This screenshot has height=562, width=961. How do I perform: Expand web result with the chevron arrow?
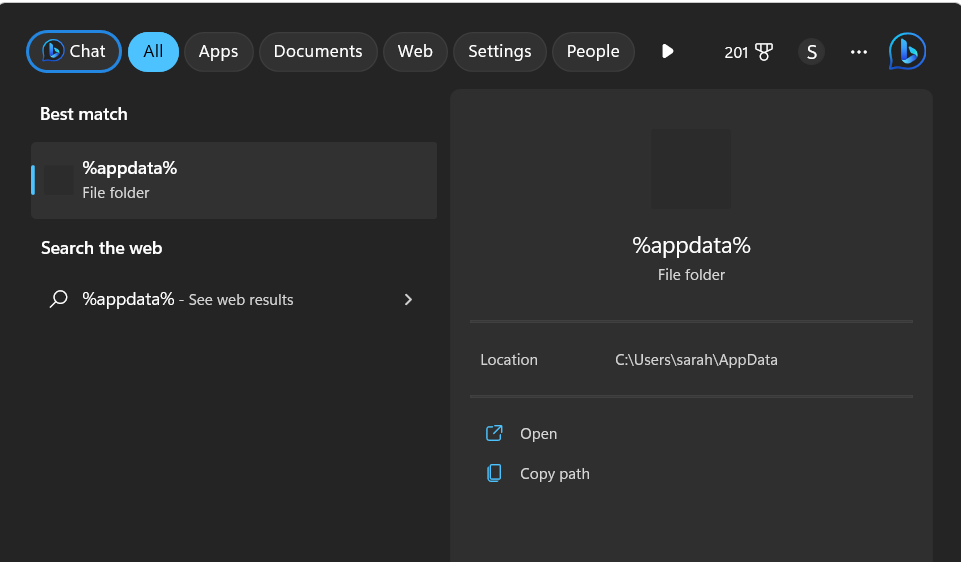point(408,300)
